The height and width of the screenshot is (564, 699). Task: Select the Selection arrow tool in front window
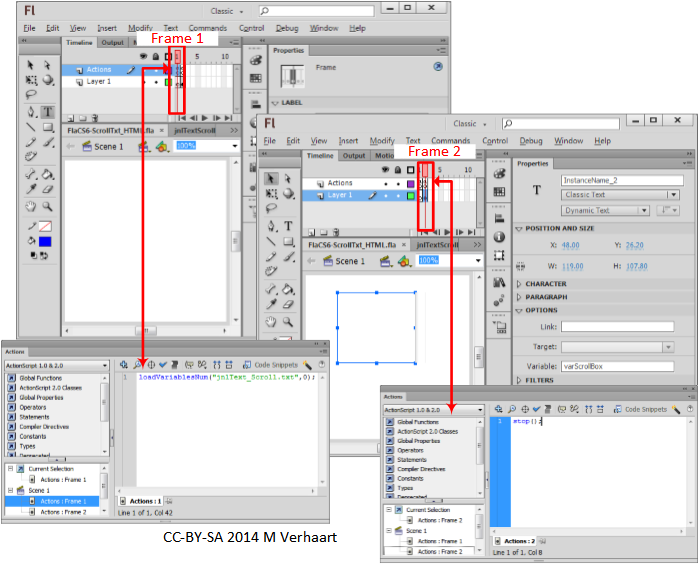(270, 179)
